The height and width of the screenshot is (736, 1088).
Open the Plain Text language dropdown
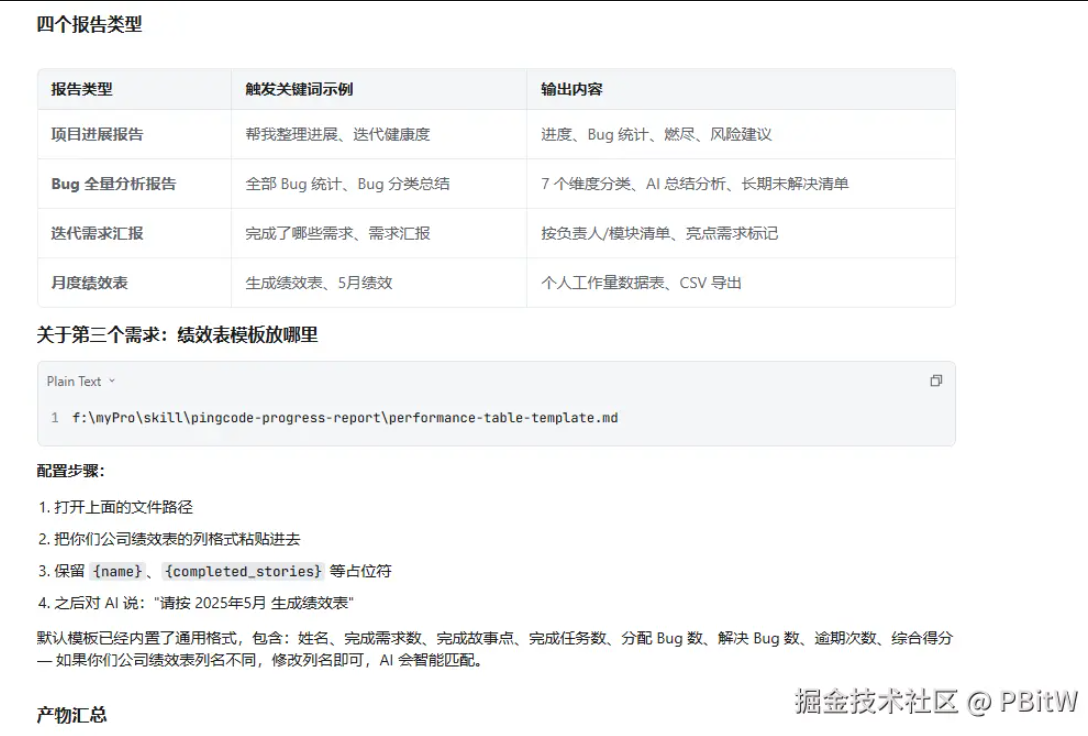81,381
